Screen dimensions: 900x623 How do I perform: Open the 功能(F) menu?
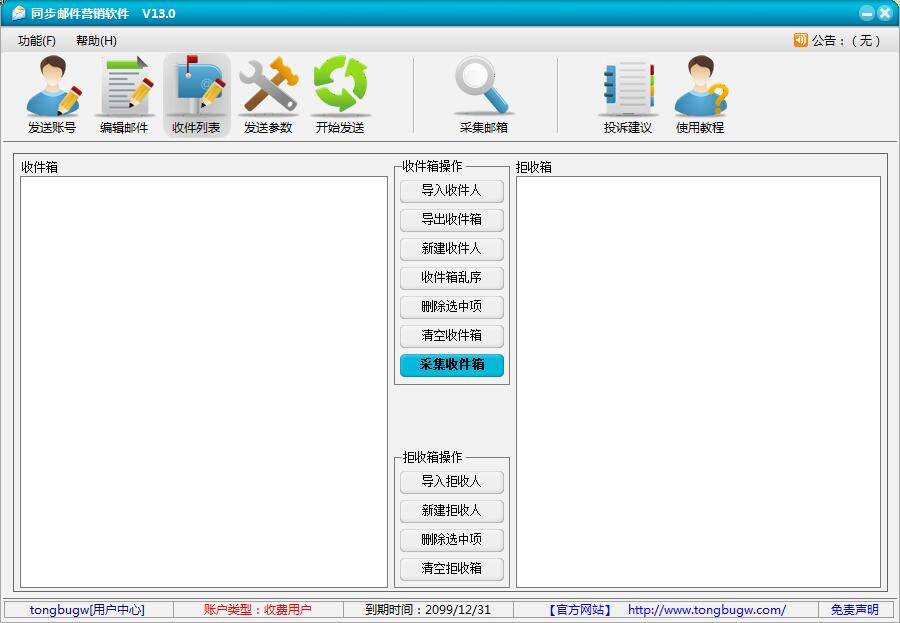click(37, 41)
